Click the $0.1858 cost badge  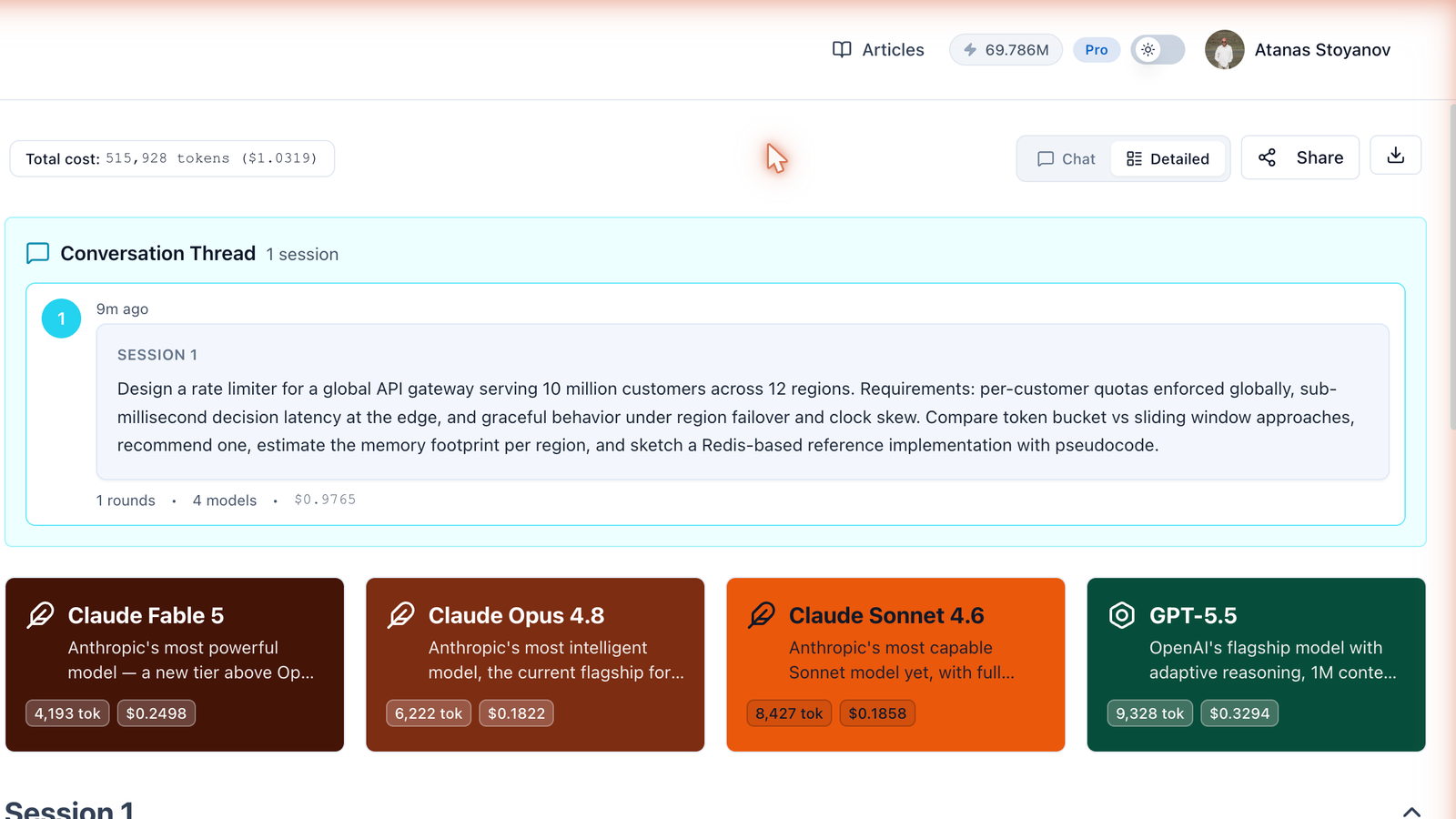click(877, 713)
